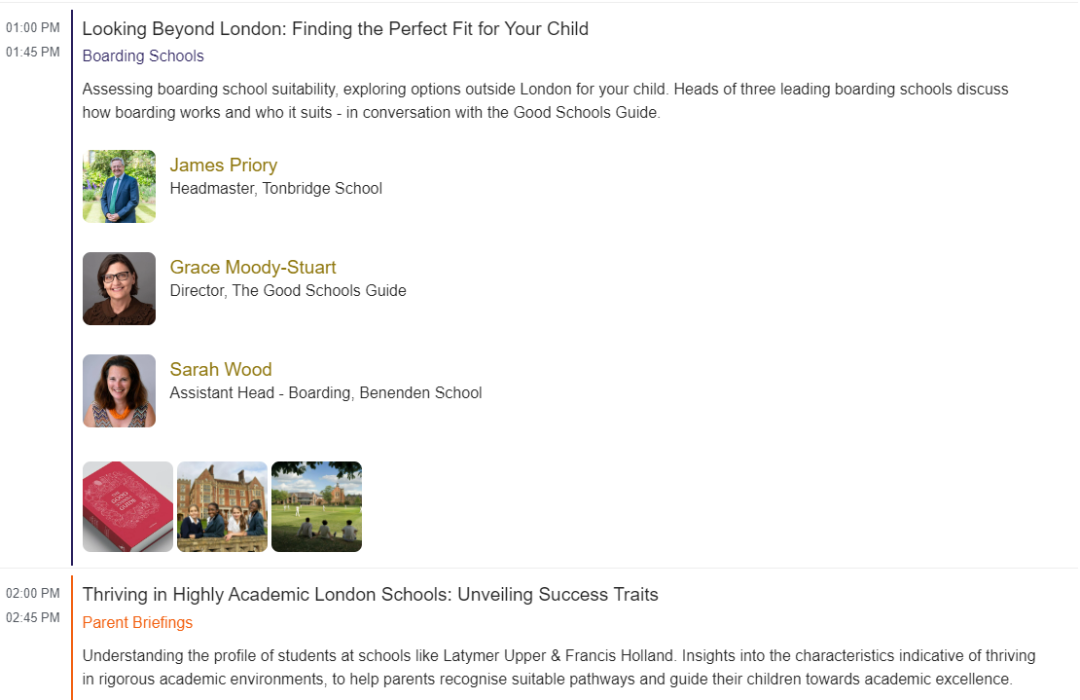Click the Director, The Good Schools Guide subtitle
This screenshot has height=700, width=1080.
coord(288,291)
